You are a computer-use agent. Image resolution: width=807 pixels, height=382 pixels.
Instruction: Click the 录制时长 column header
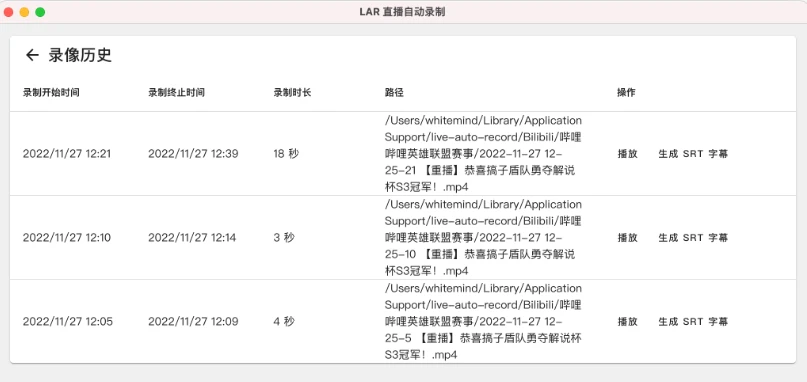click(292, 93)
